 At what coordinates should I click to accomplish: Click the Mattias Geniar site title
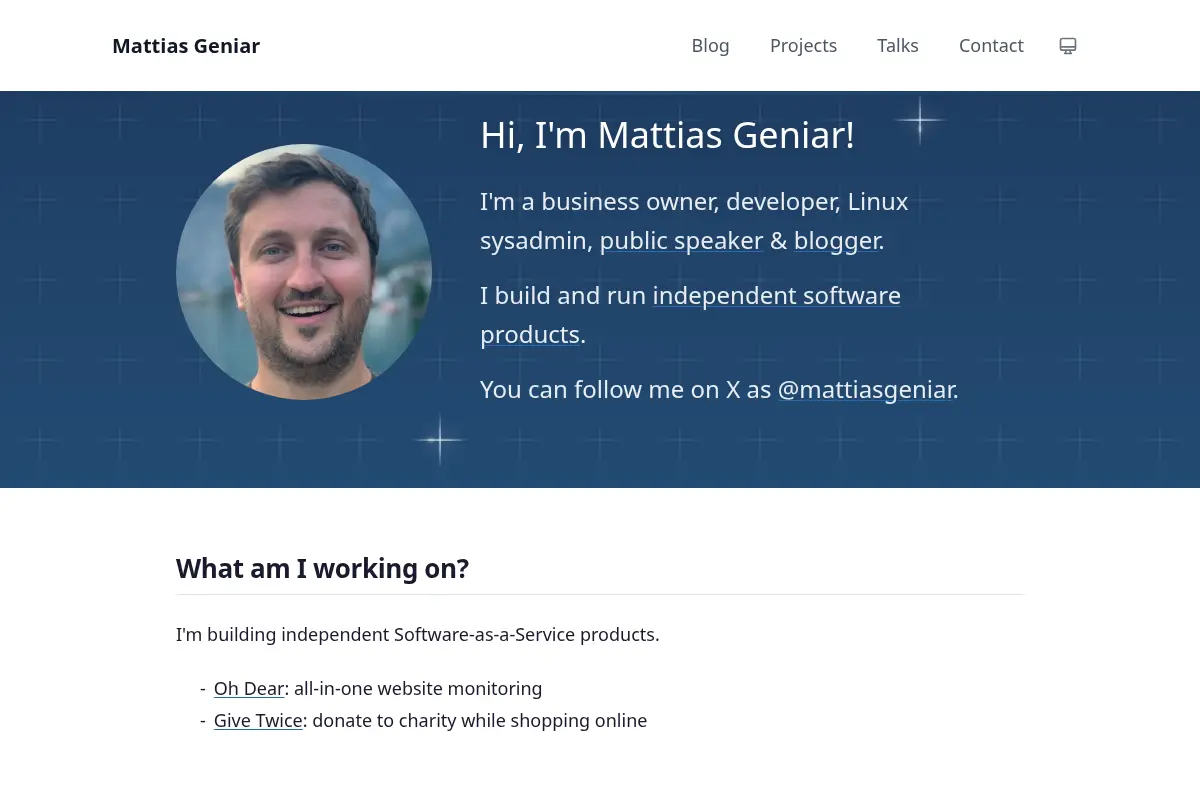(x=186, y=46)
